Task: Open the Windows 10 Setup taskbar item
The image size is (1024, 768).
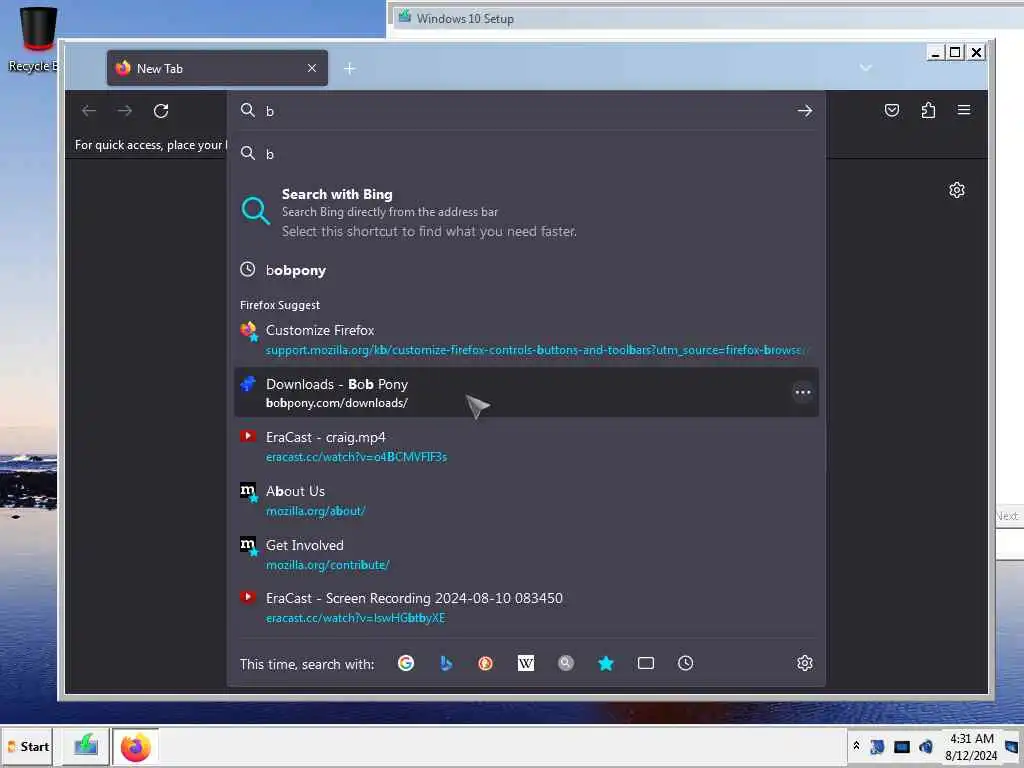Action: tap(86, 746)
